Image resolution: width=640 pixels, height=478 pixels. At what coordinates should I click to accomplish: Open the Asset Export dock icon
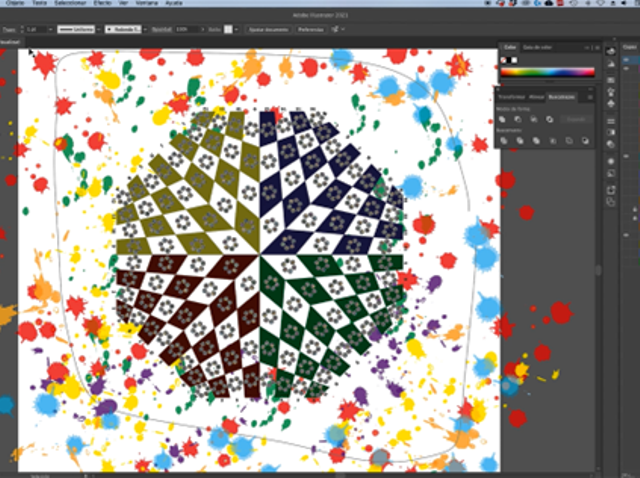point(611,190)
